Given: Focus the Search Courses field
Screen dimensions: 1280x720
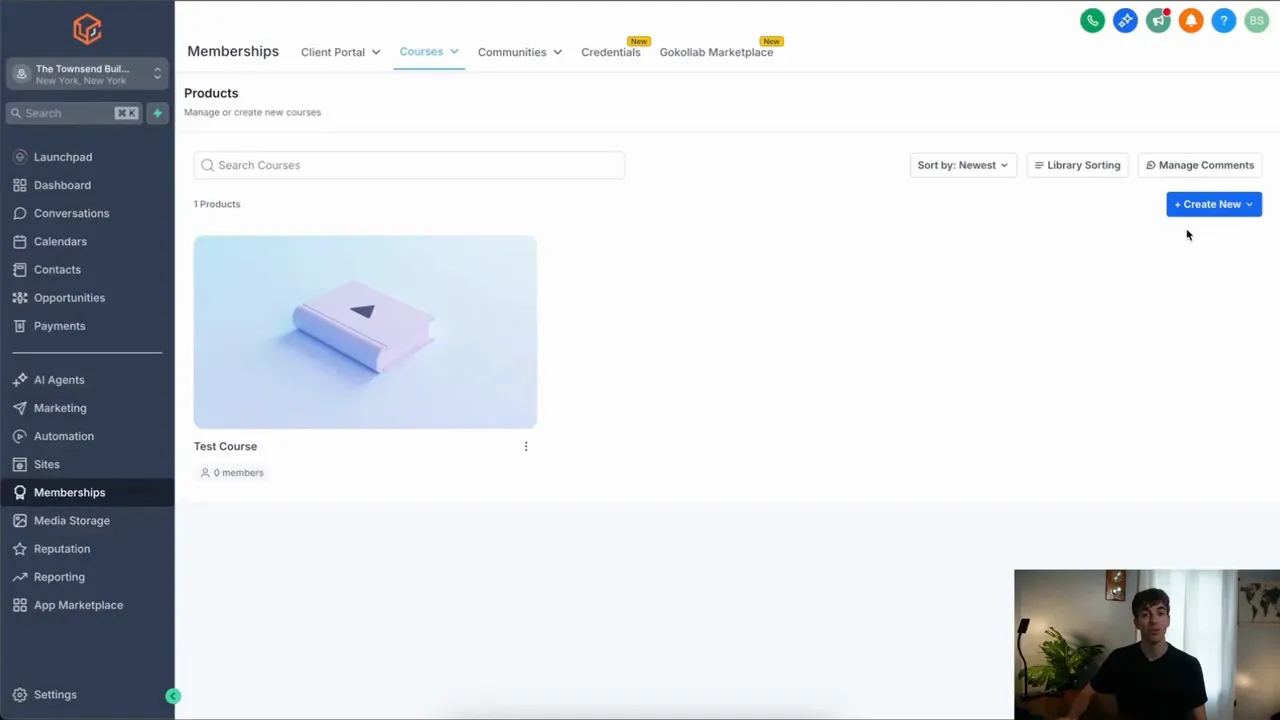Looking at the screenshot, I should click(x=409, y=165).
